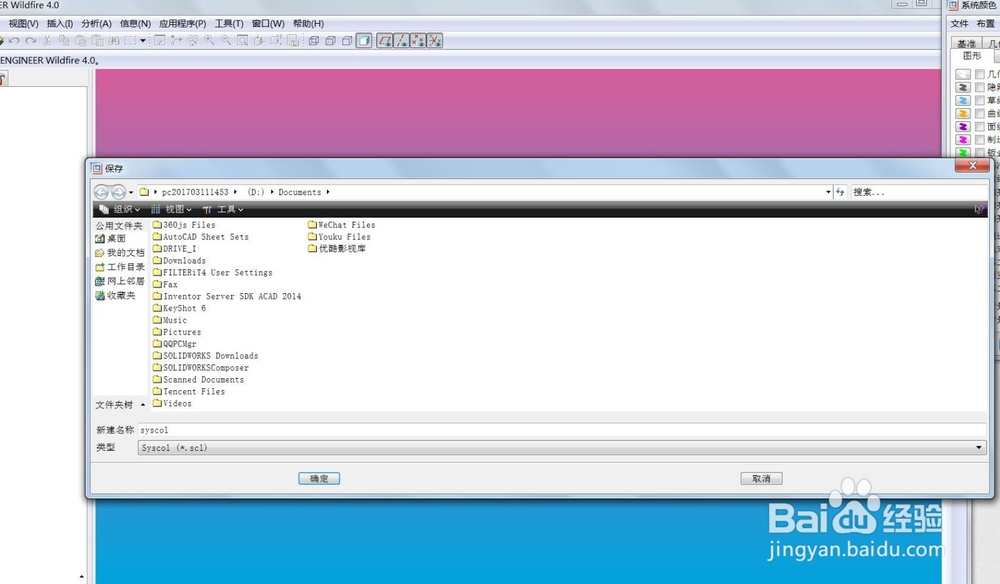Select the Wireframe display icon

314,41
